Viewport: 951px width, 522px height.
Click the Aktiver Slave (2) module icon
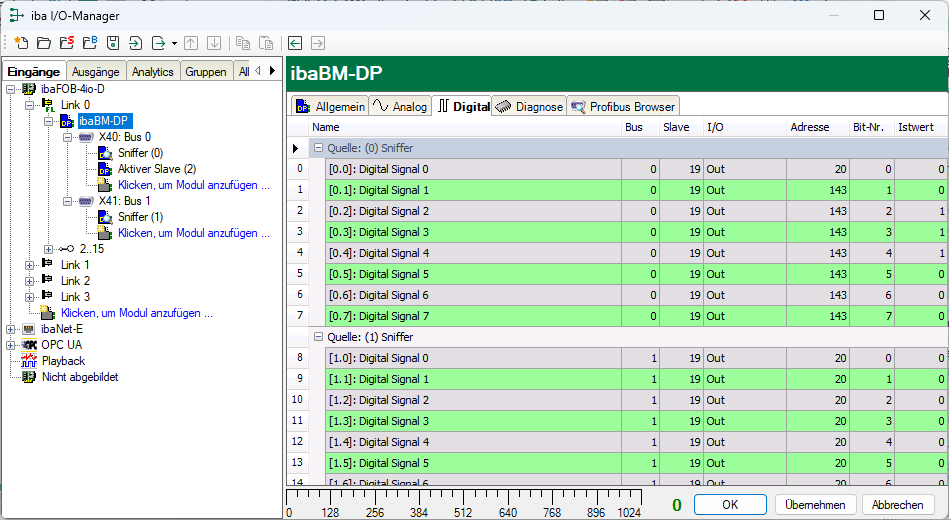pyautogui.click(x=105, y=169)
